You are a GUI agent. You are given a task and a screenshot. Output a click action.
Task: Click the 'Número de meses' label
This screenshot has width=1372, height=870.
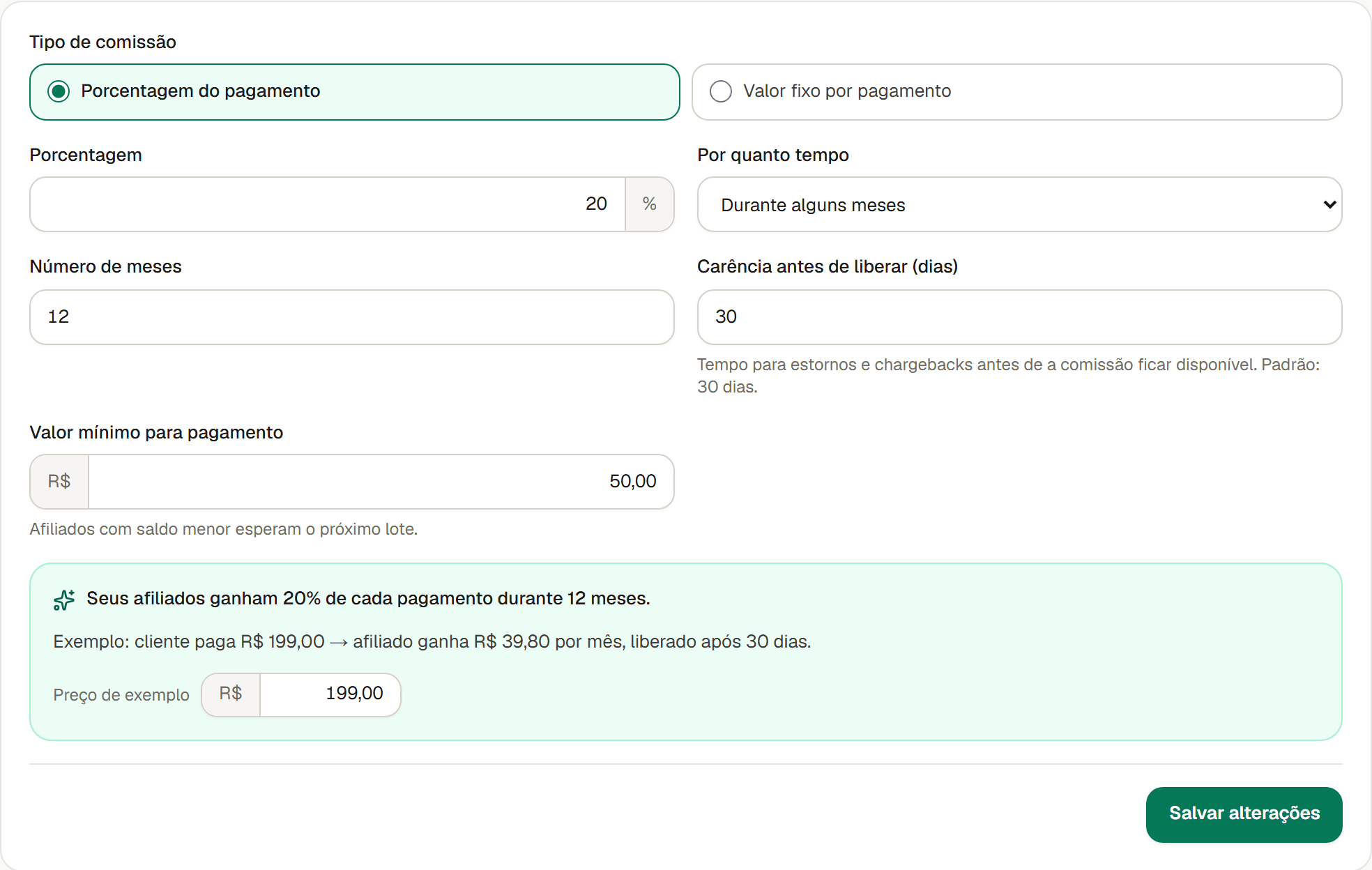pos(105,266)
